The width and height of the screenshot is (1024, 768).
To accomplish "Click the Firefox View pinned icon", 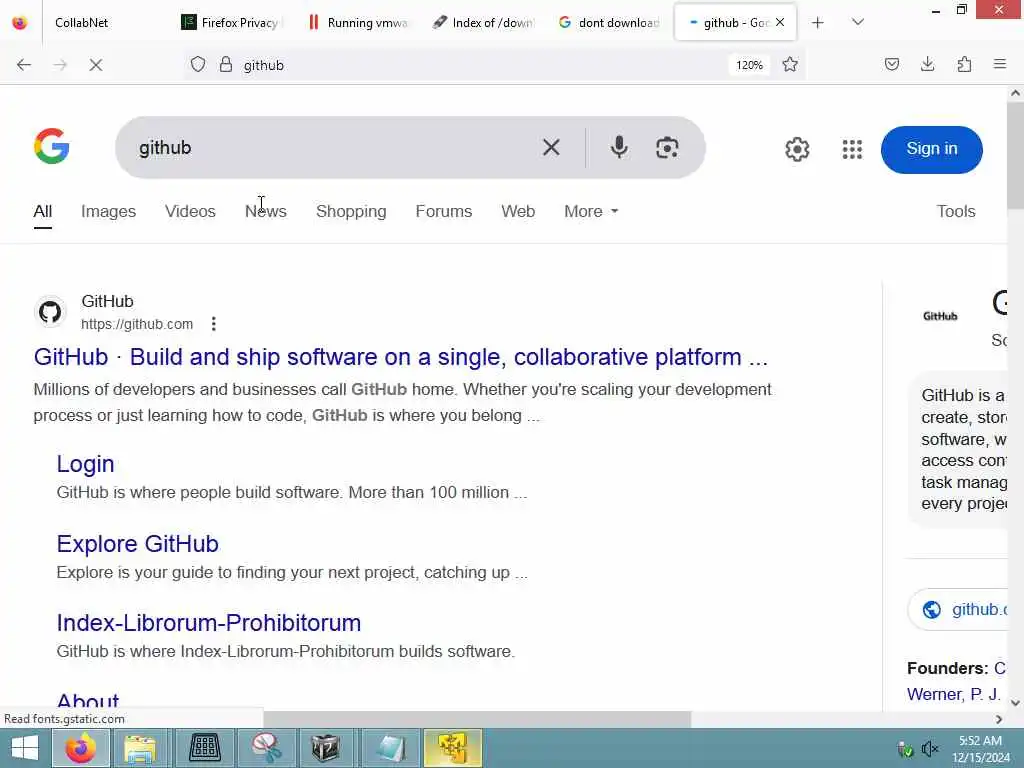I will tap(20, 23).
